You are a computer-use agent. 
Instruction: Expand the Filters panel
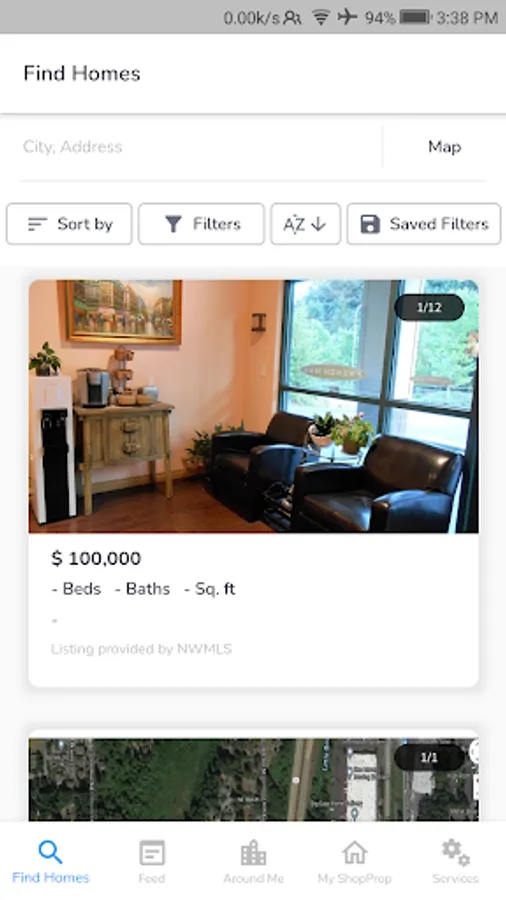click(x=201, y=224)
